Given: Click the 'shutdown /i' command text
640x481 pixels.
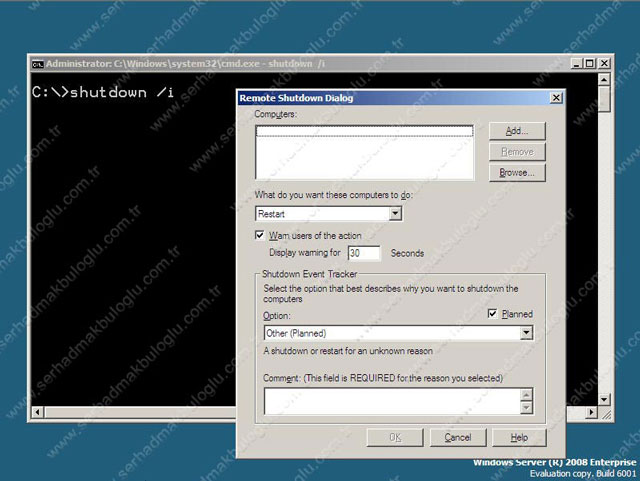Looking at the screenshot, I should (x=122, y=93).
